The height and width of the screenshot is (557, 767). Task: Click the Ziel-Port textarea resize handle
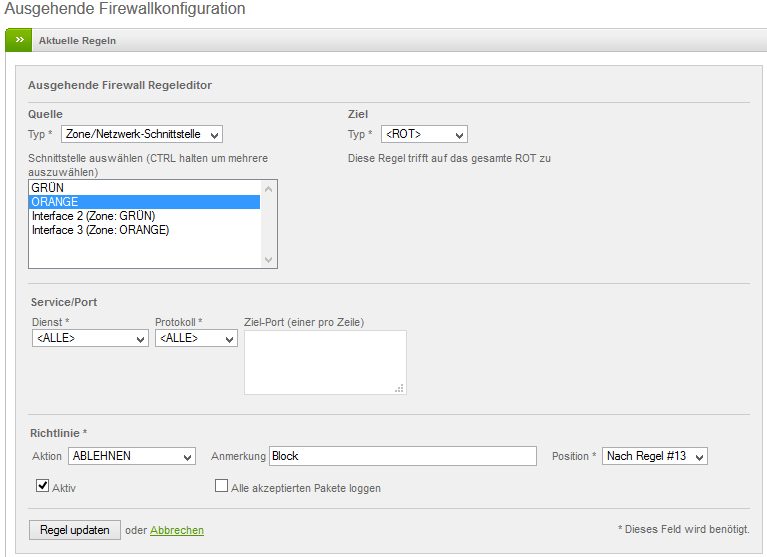400,389
